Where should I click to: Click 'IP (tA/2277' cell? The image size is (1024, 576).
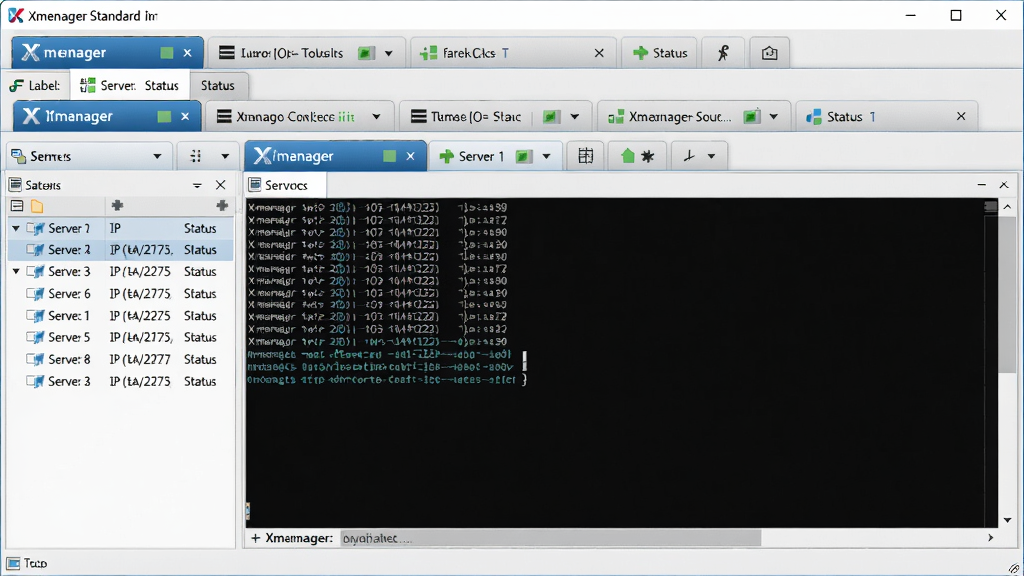click(x=140, y=360)
